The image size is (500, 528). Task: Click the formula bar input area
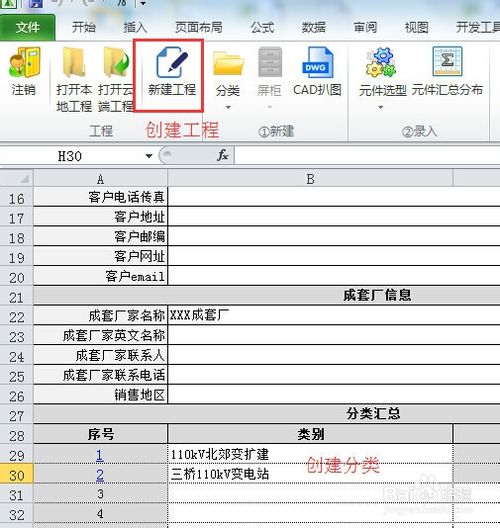point(367,156)
